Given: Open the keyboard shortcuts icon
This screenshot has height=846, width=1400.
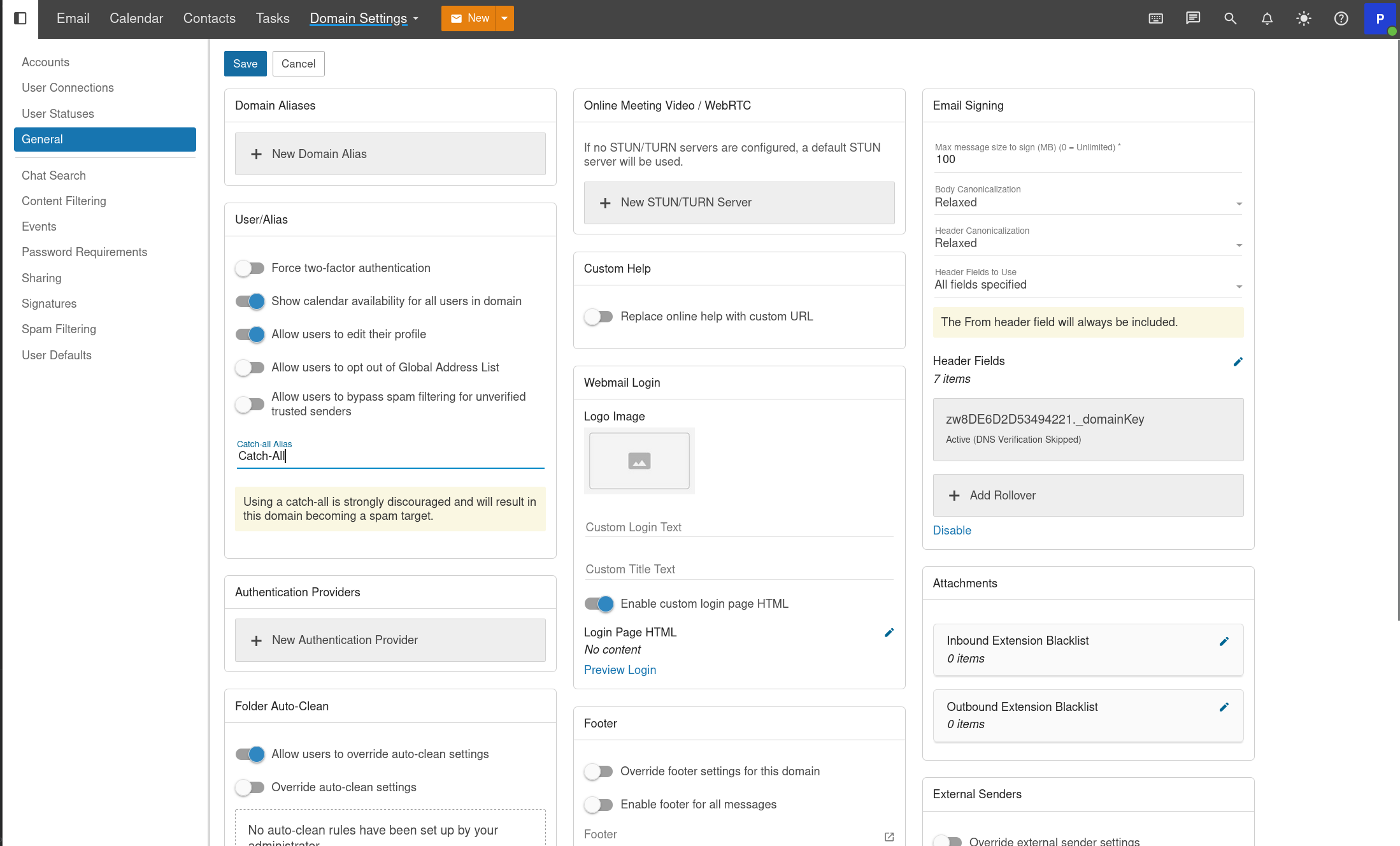Looking at the screenshot, I should [1155, 18].
